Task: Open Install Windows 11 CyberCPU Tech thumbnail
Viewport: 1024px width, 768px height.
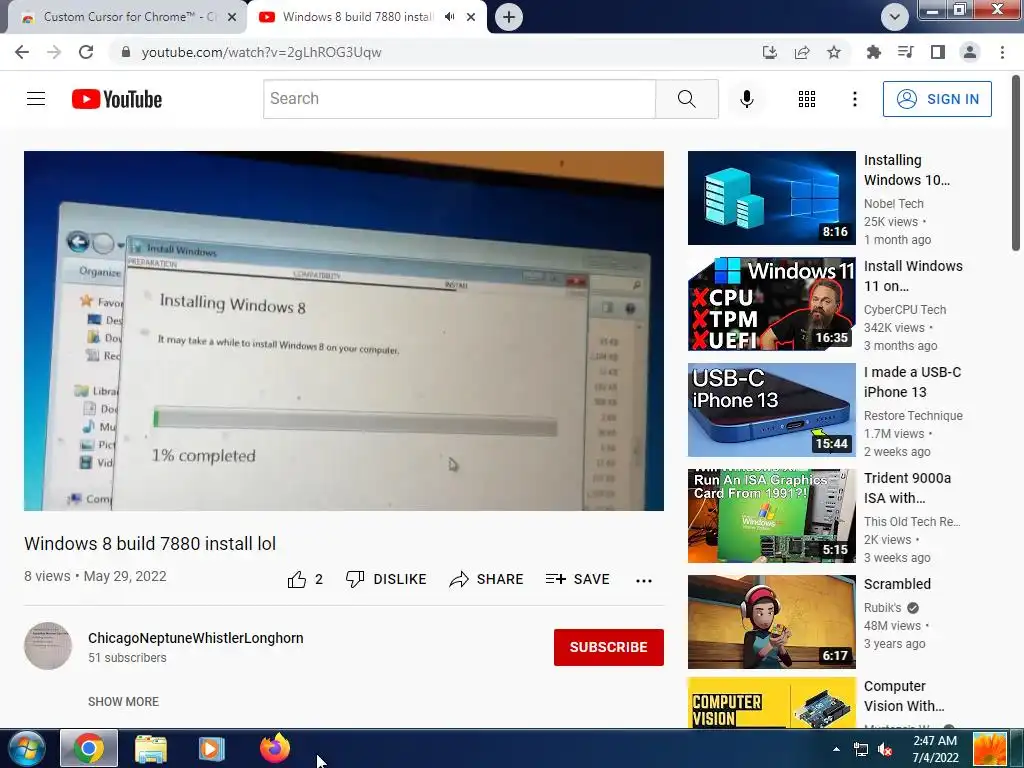Action: pyautogui.click(x=772, y=304)
